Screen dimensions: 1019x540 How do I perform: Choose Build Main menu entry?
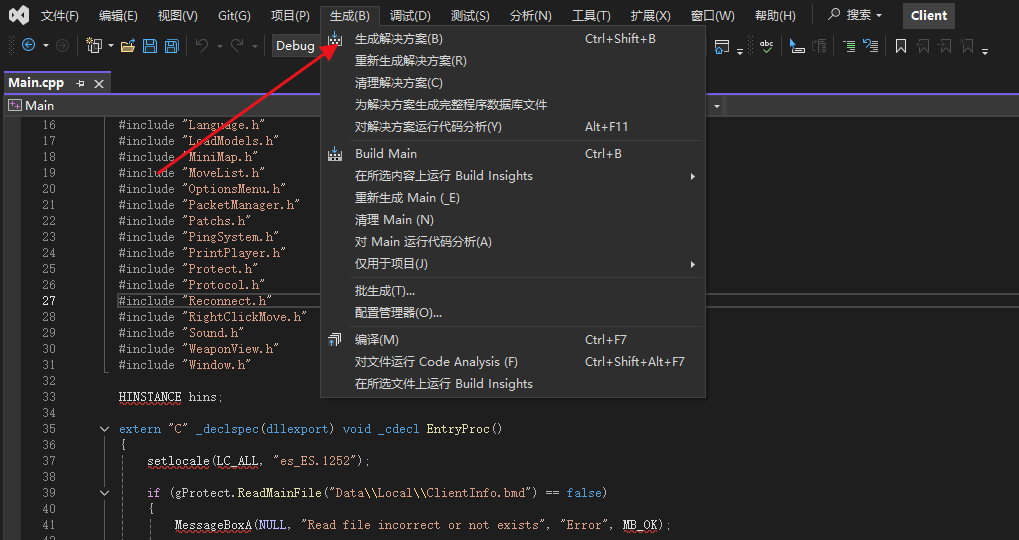coord(386,154)
